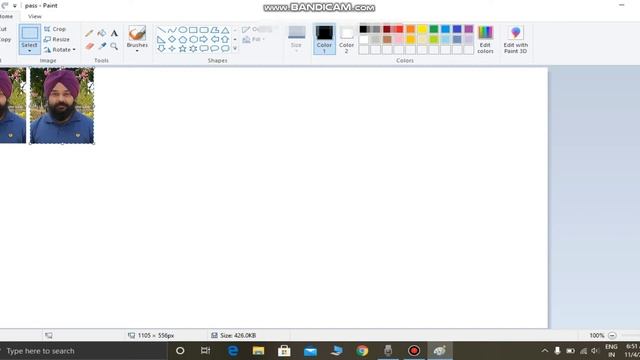Image resolution: width=640 pixels, height=360 pixels.
Task: Open the Edit colors dialog
Action: [x=485, y=39]
